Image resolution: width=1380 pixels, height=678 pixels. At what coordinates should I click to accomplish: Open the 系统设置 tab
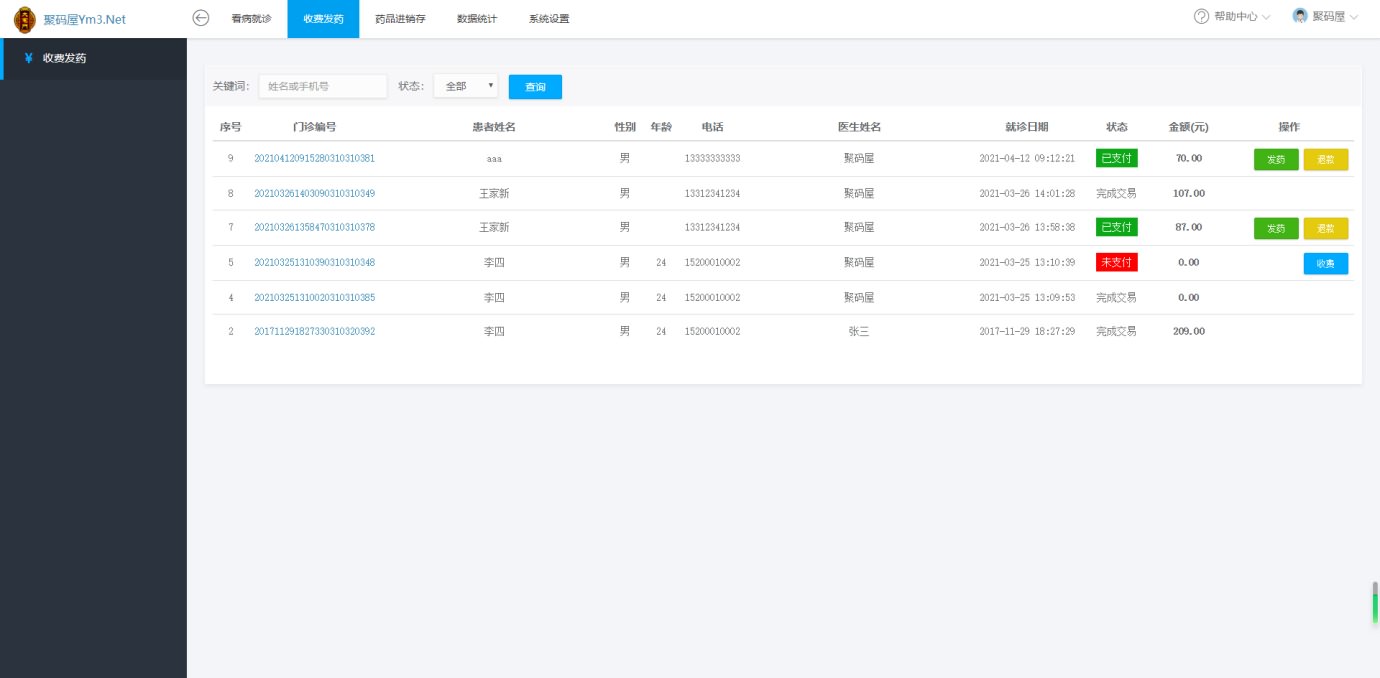pyautogui.click(x=549, y=19)
